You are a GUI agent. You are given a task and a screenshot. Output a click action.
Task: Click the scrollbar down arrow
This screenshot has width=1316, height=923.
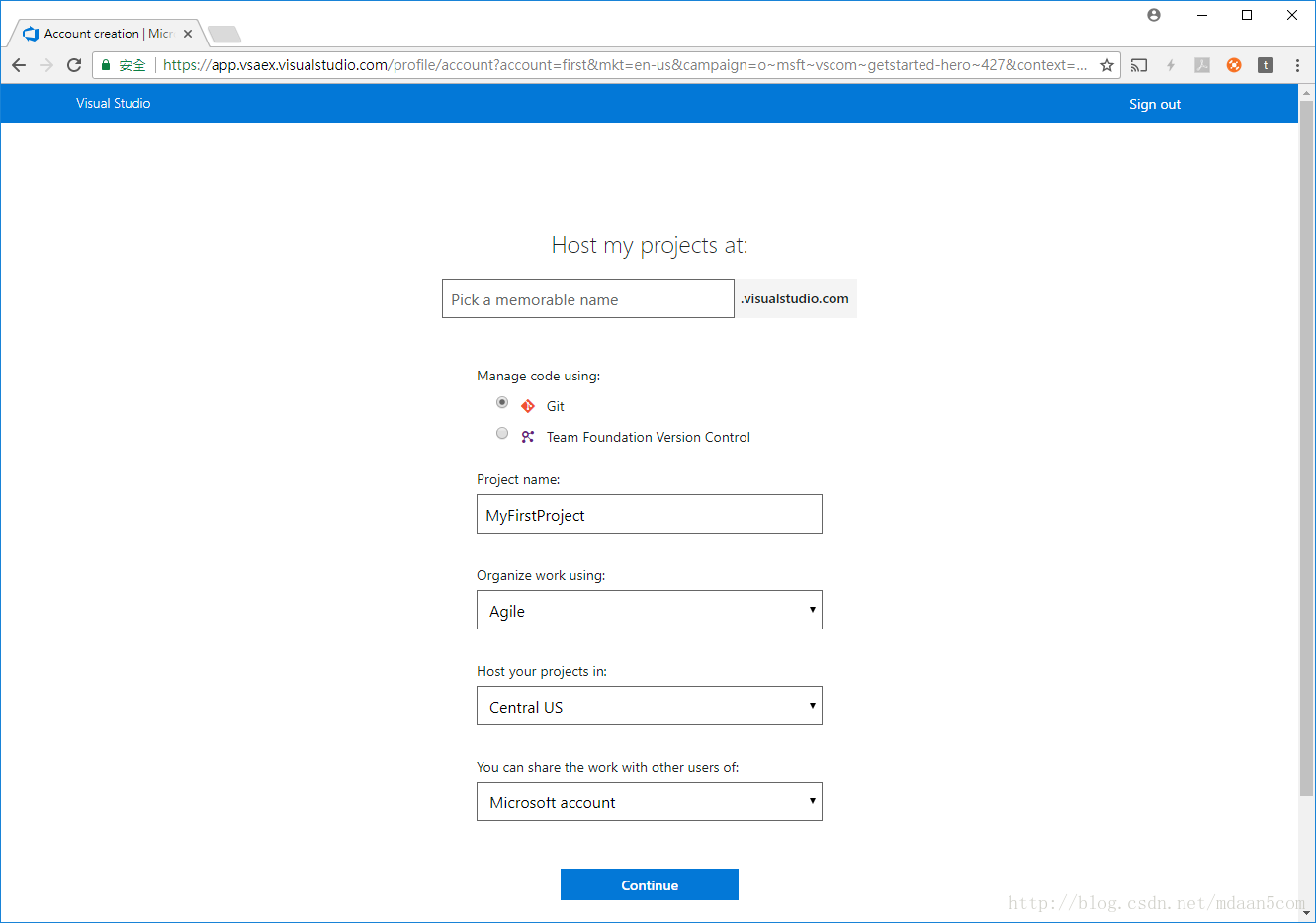(x=1307, y=913)
